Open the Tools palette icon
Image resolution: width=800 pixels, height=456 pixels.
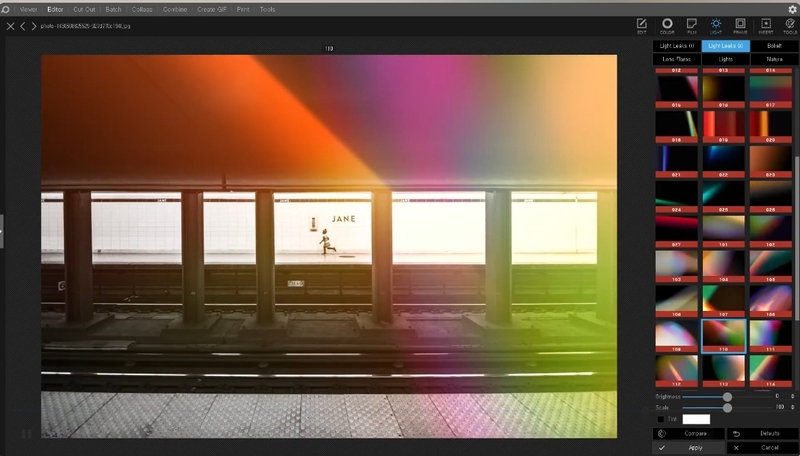[x=790, y=24]
